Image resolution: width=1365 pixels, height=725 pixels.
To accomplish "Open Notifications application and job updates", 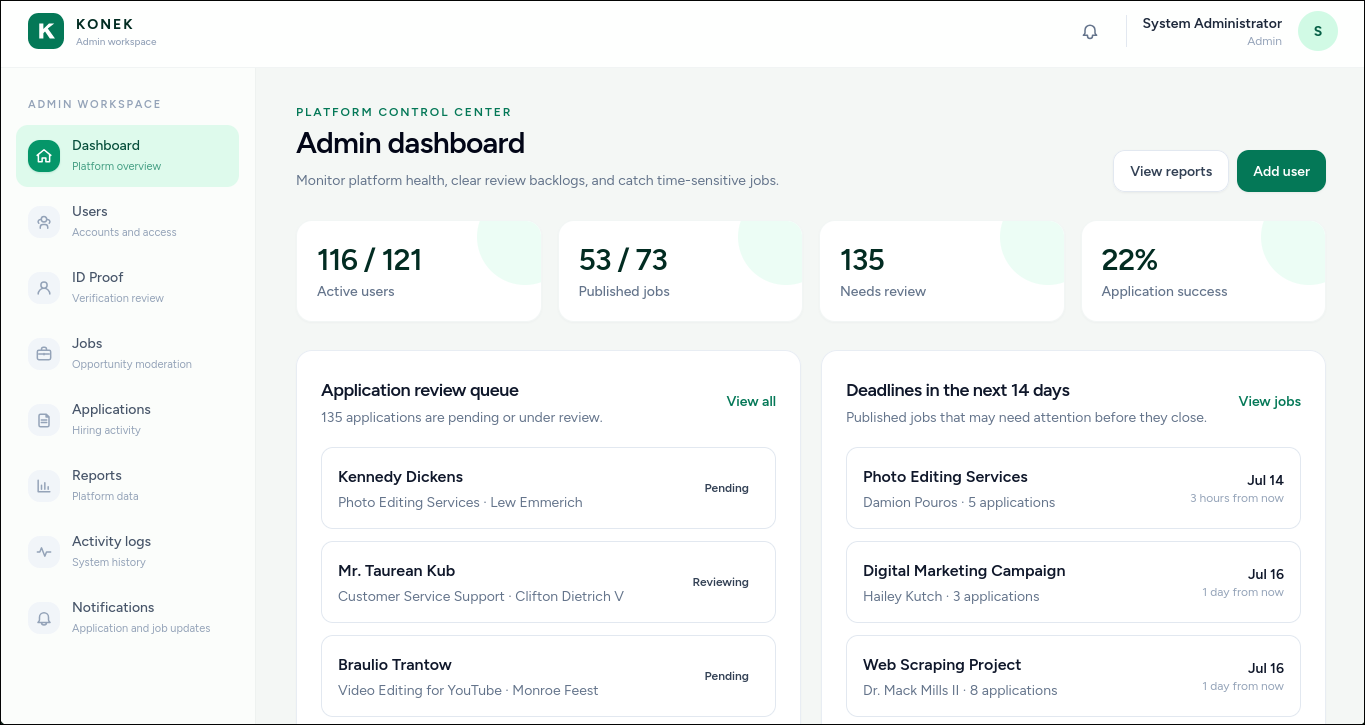I will point(127,618).
